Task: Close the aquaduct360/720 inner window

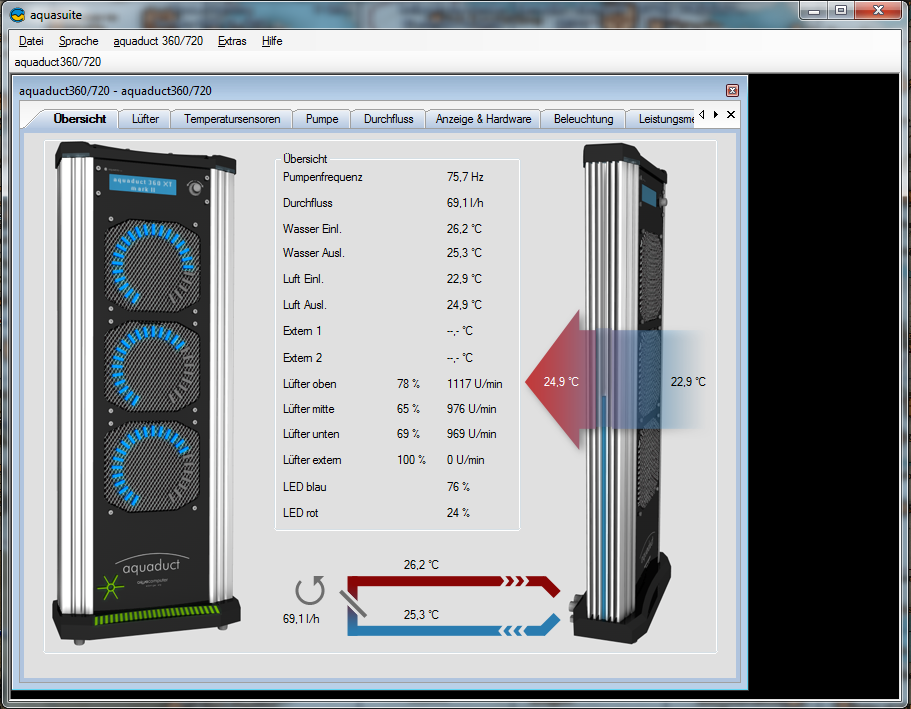Action: (x=732, y=91)
